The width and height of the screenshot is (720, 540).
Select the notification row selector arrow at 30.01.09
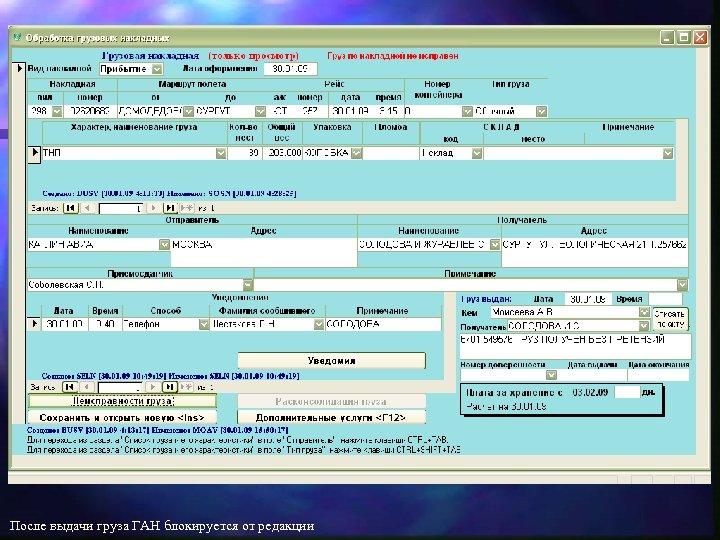[34, 324]
